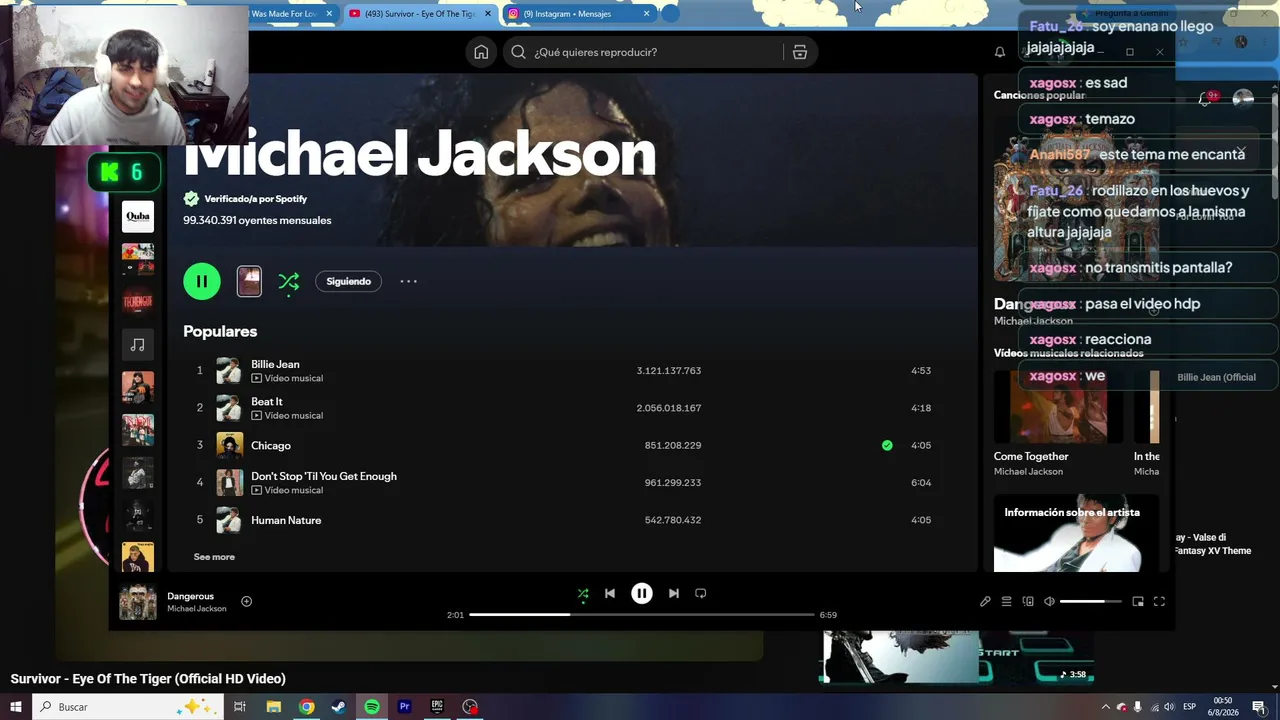Enter full screen from the player bar
1280x720 pixels.
tap(1160, 601)
